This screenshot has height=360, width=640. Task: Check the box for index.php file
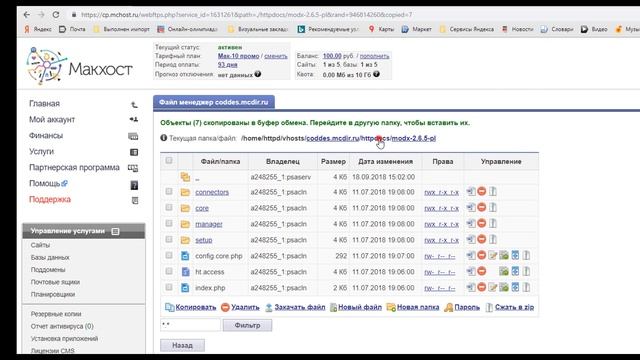[169, 287]
